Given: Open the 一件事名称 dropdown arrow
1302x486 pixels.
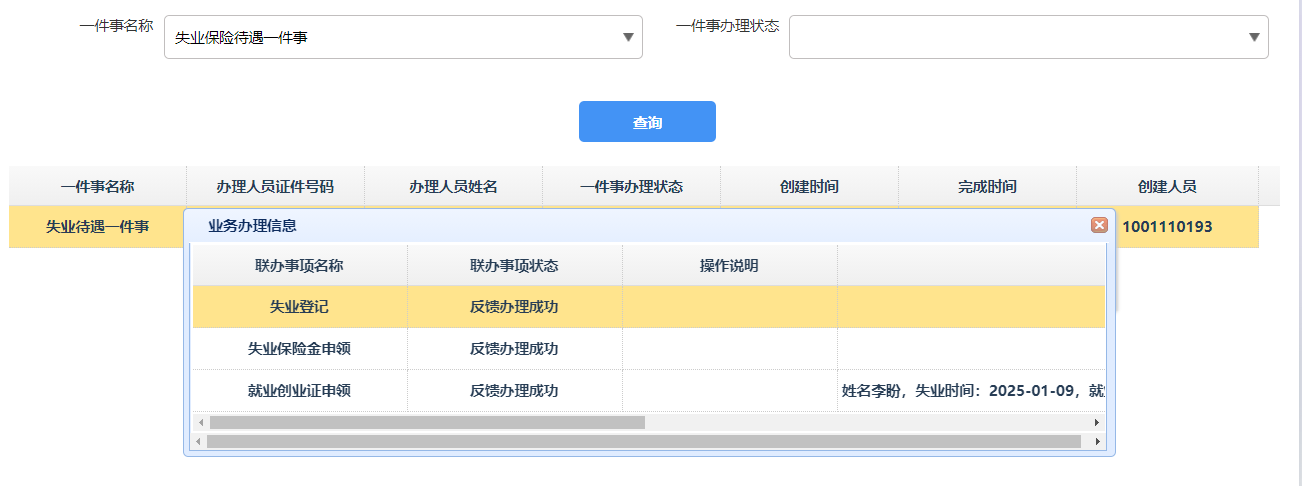Looking at the screenshot, I should (x=628, y=37).
